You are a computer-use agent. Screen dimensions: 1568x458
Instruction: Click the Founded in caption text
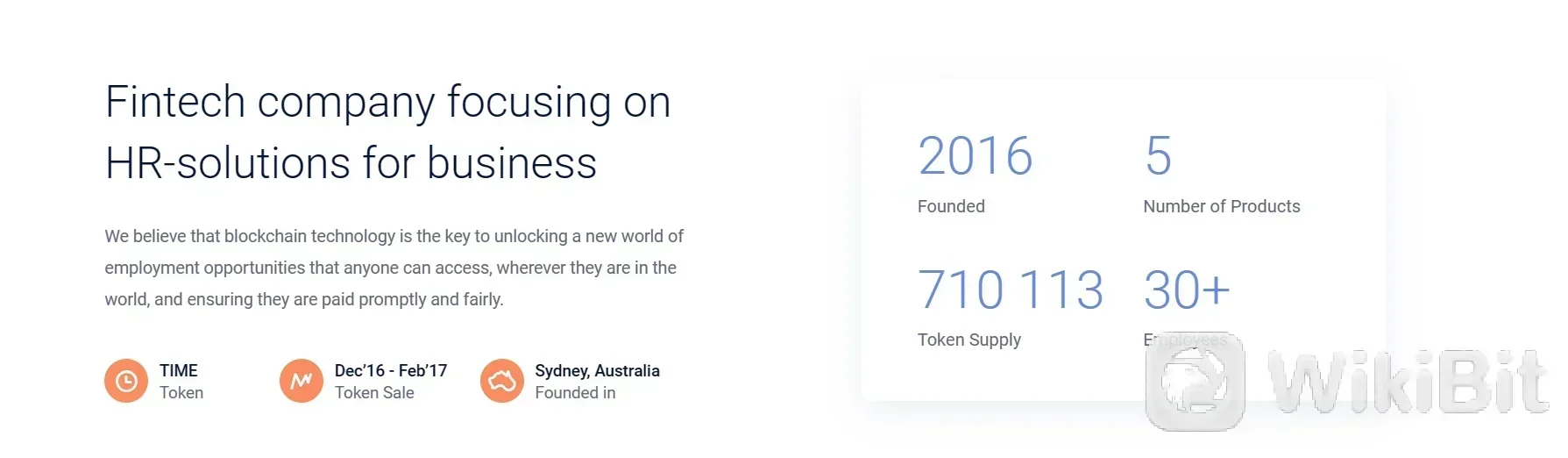click(x=575, y=393)
